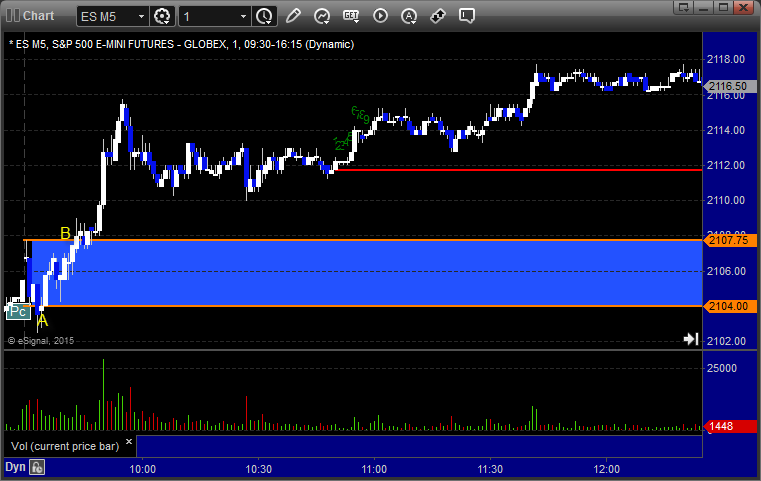Click the 12:00 time axis label
The height and width of the screenshot is (481, 761).
pos(607,469)
